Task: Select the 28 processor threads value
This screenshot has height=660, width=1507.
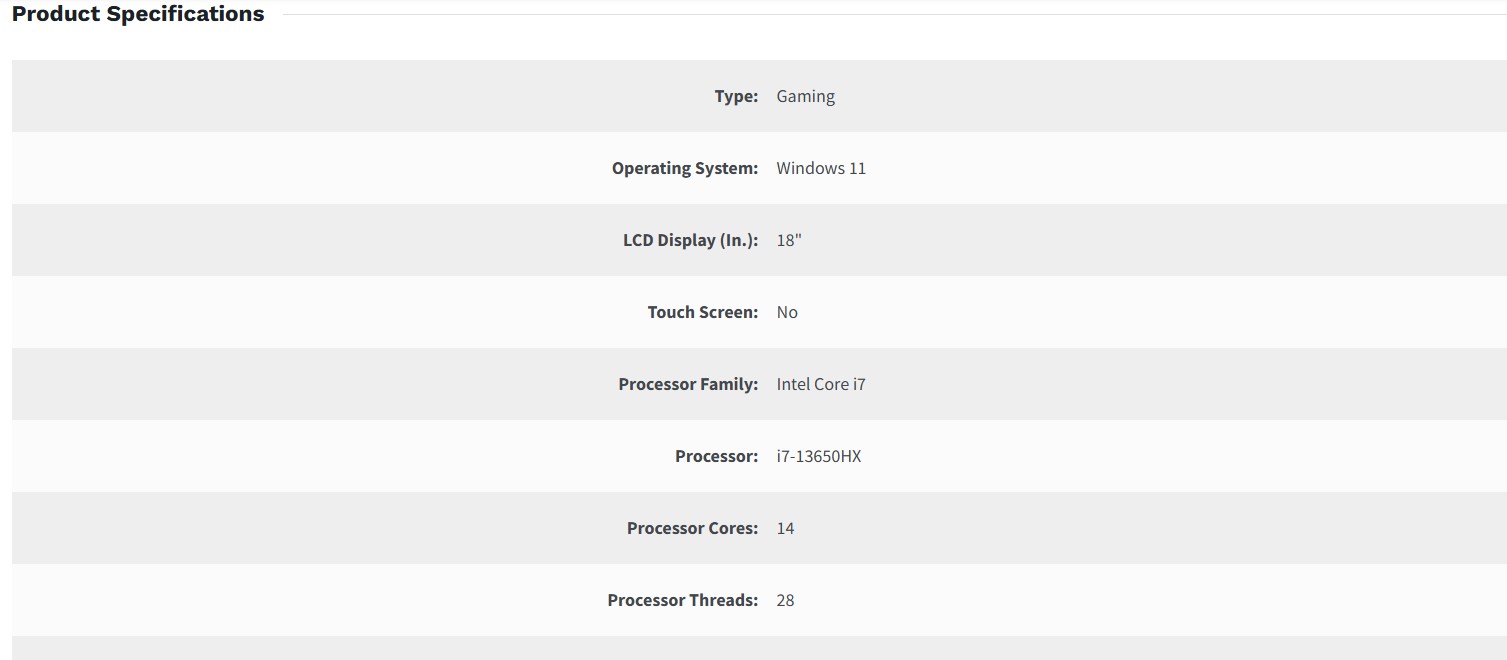Action: (x=785, y=600)
